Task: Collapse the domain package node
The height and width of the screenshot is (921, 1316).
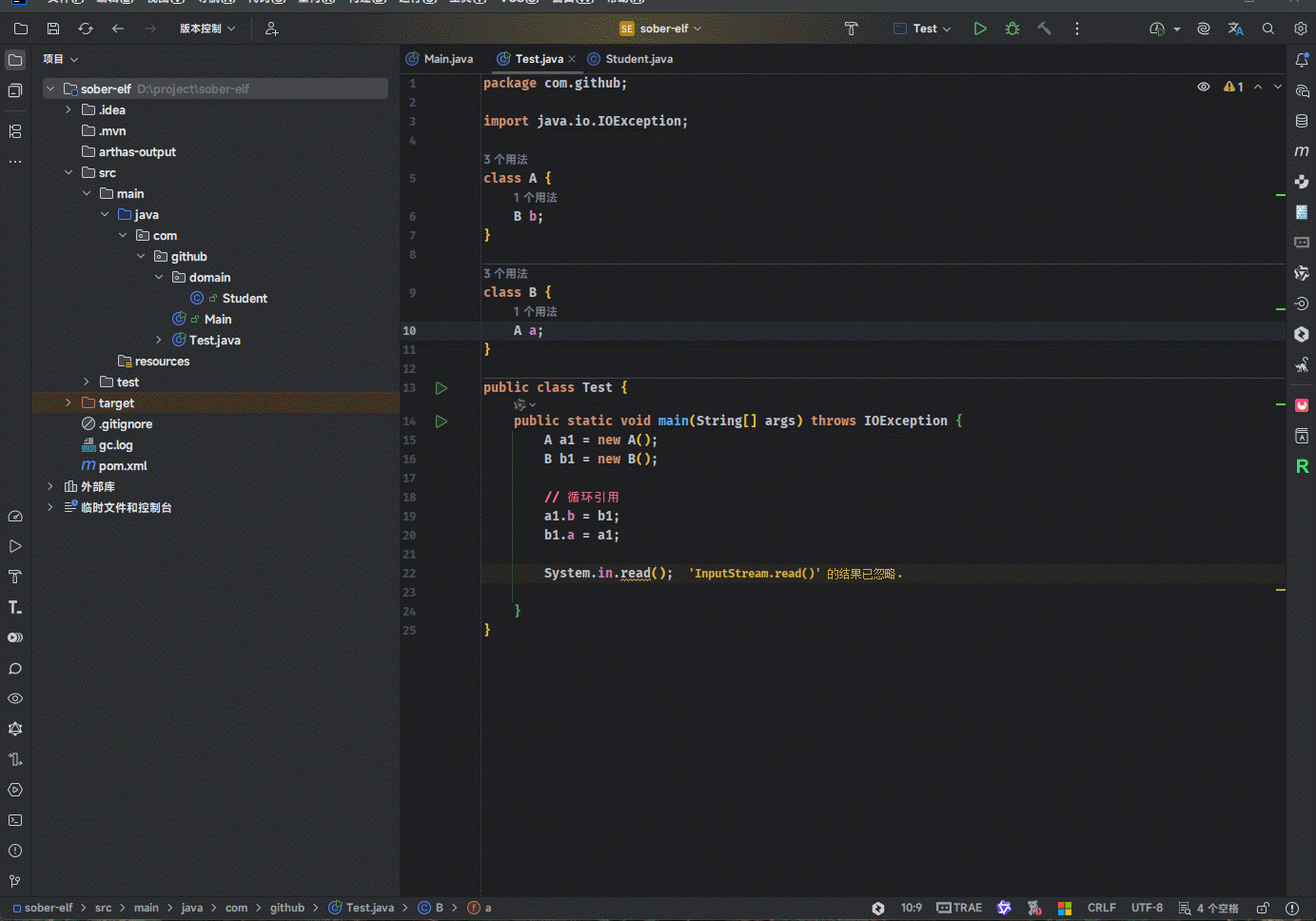Action: (x=159, y=278)
